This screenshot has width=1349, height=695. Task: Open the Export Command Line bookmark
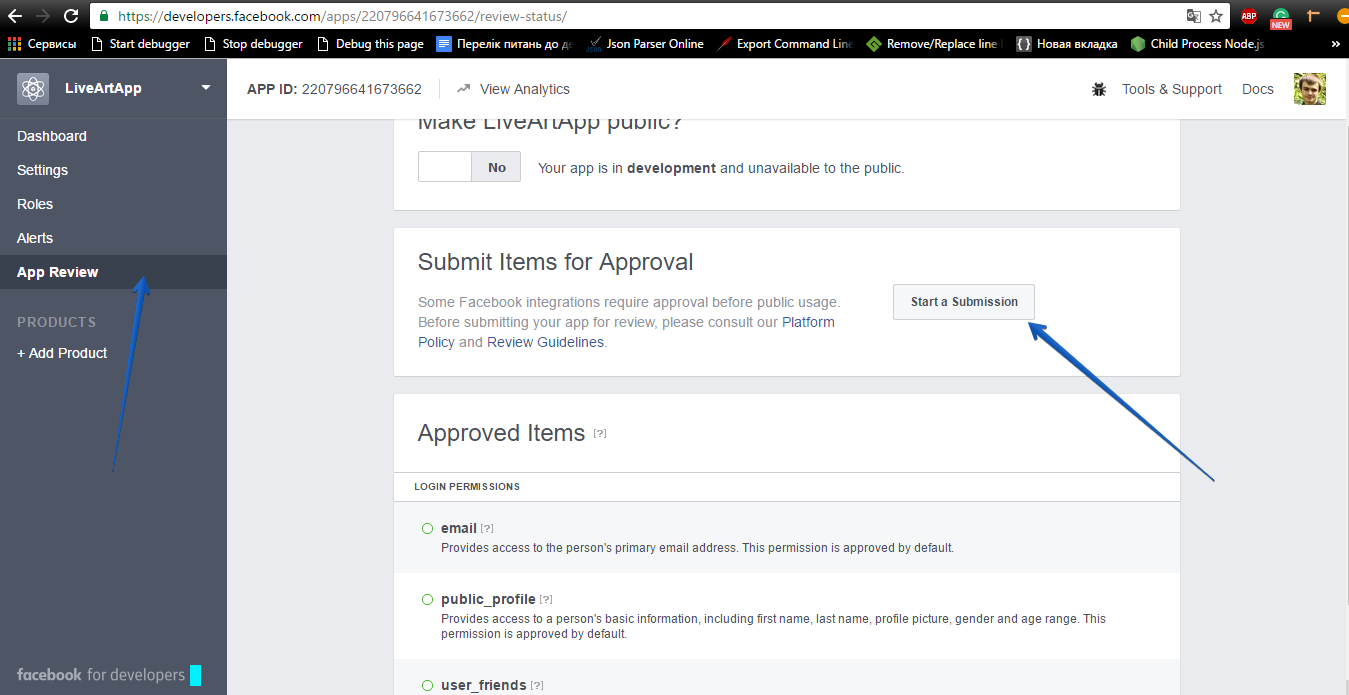point(785,44)
